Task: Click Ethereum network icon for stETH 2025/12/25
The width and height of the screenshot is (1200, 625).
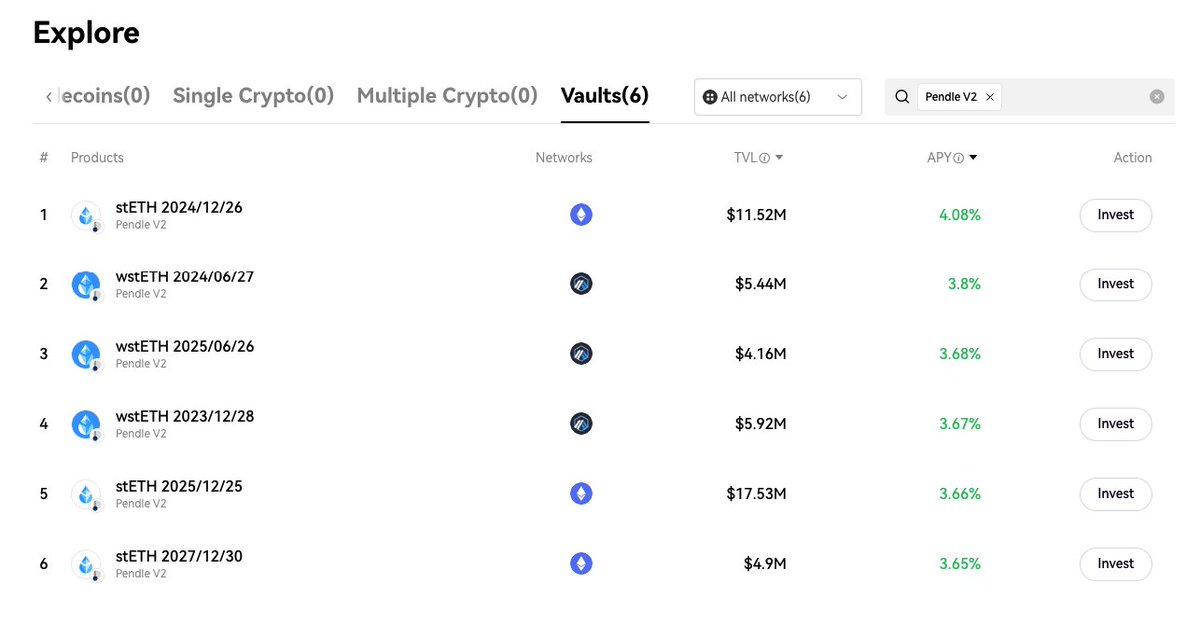Action: click(581, 494)
